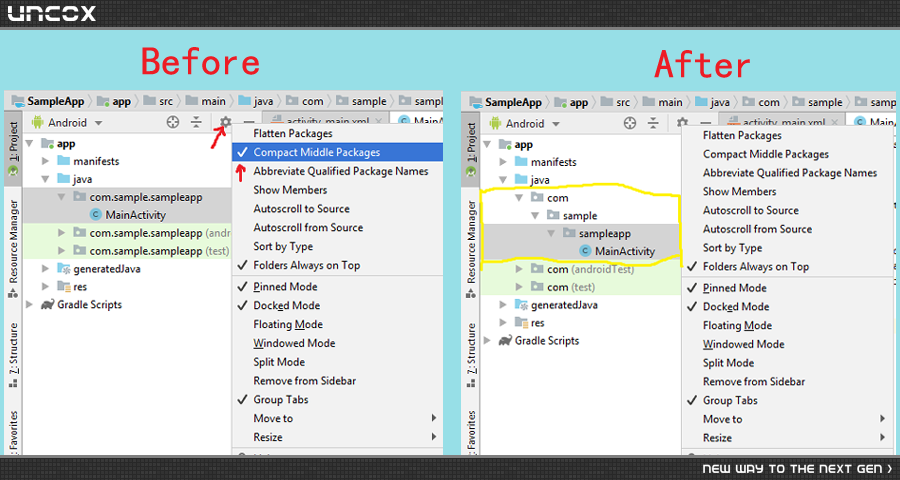Select the java folder label in After tree

pos(540,180)
